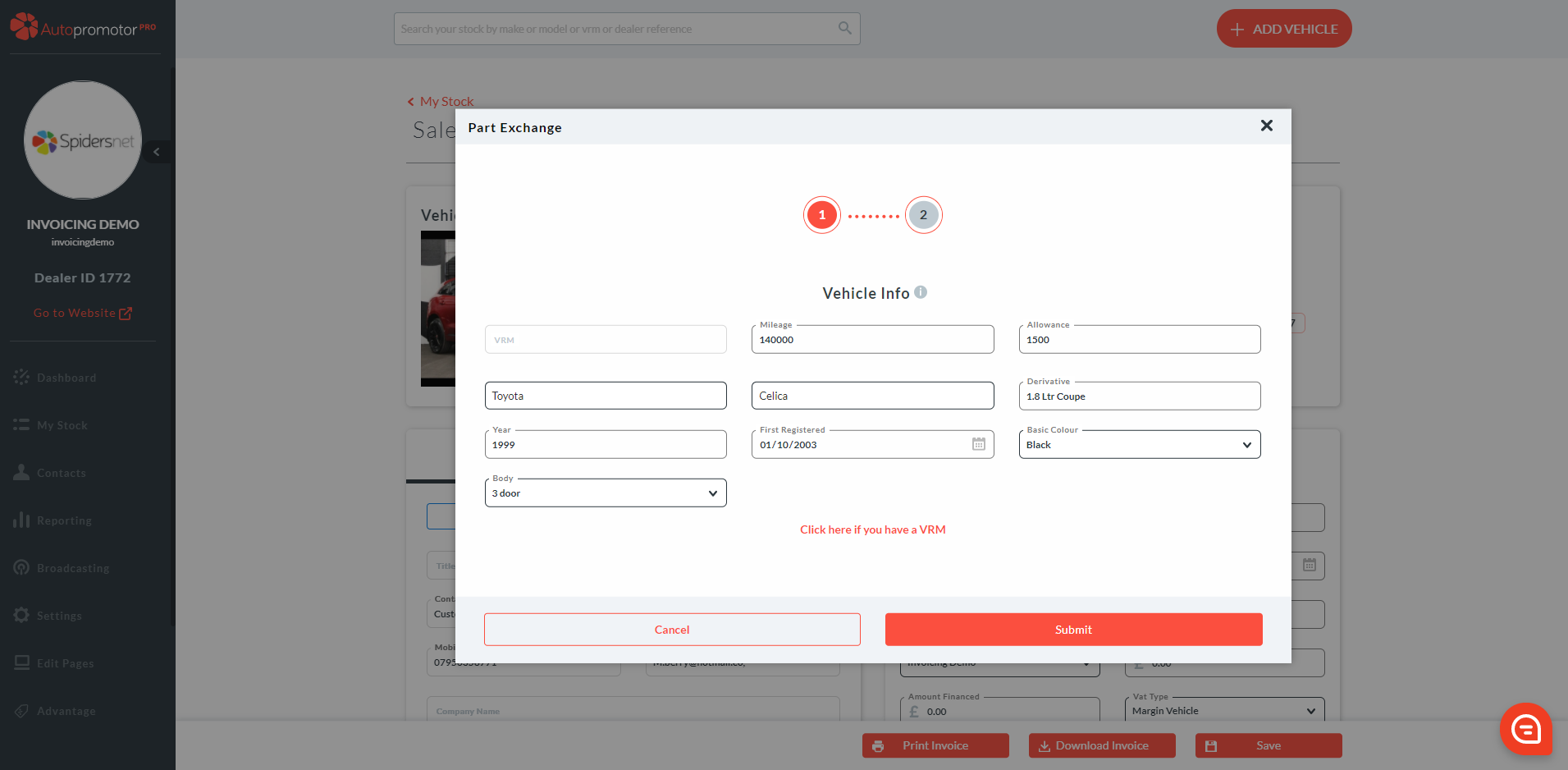Open Reporting in the sidebar menu
Screen dimensions: 1568x770
point(64,520)
